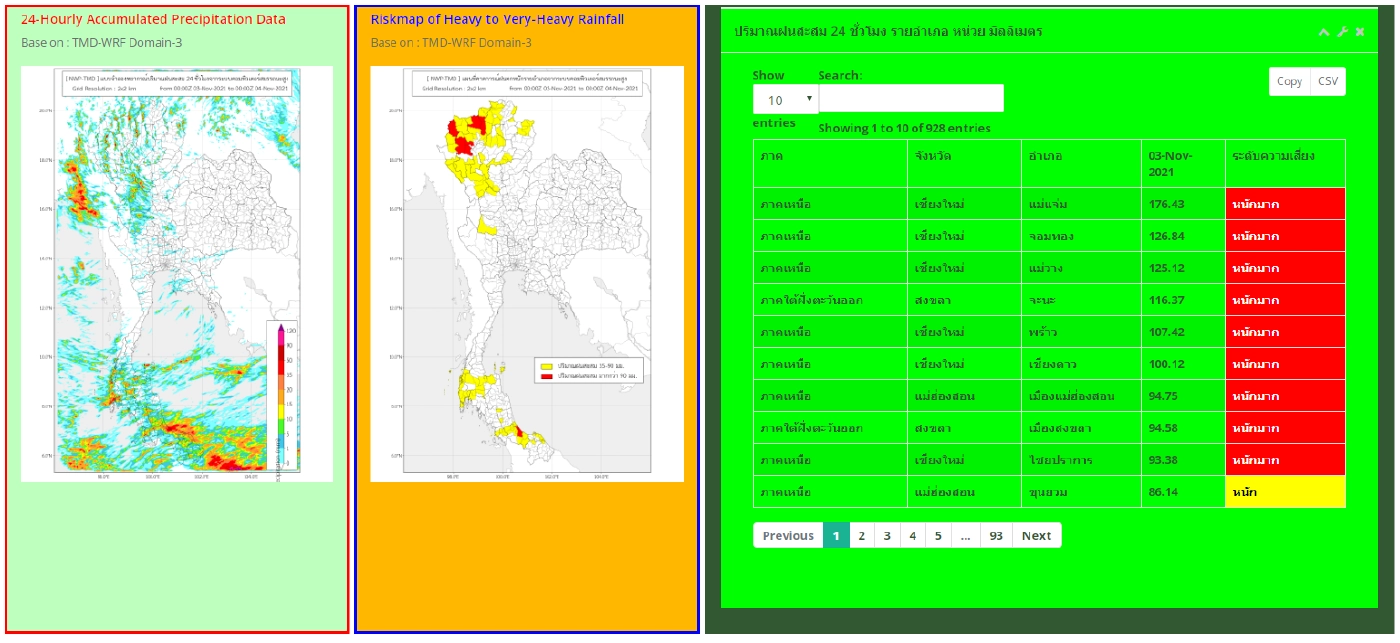Close the rainfall table panel
1400x643 pixels.
tap(1360, 32)
